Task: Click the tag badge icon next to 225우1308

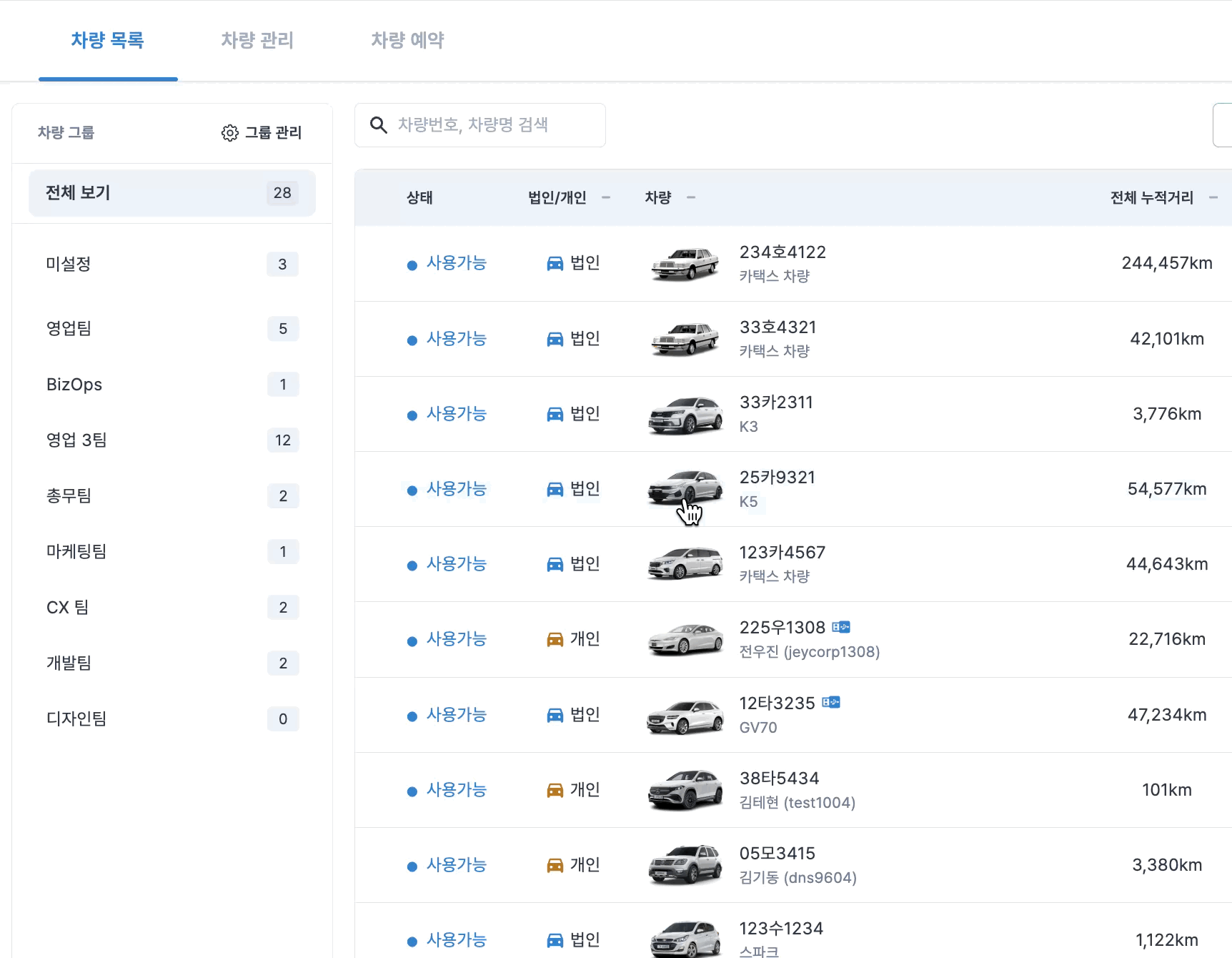Action: 841,627
